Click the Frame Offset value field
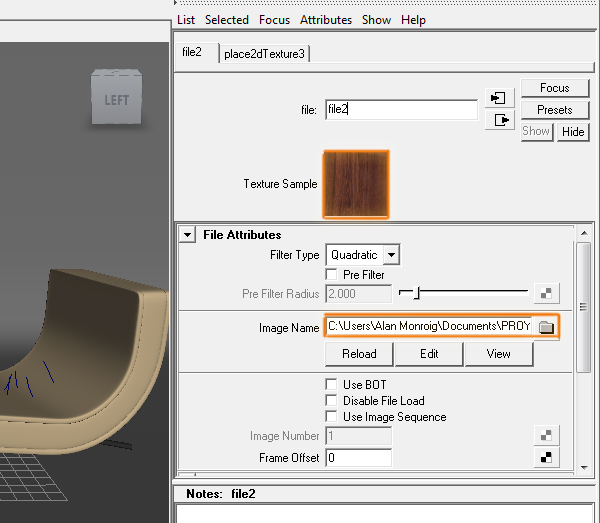600x523 pixels. pyautogui.click(x=359, y=458)
